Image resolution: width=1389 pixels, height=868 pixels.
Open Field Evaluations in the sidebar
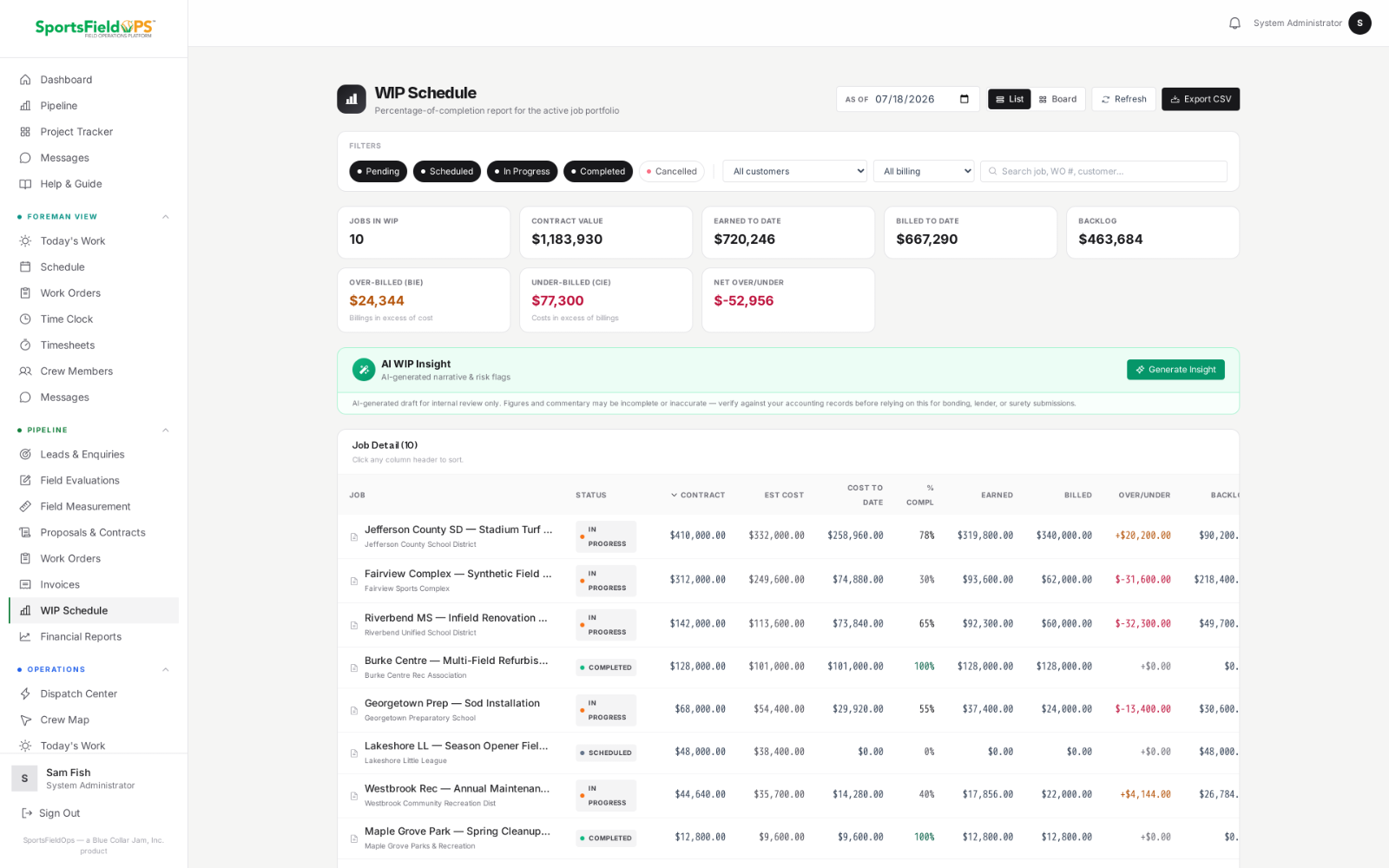point(94,481)
